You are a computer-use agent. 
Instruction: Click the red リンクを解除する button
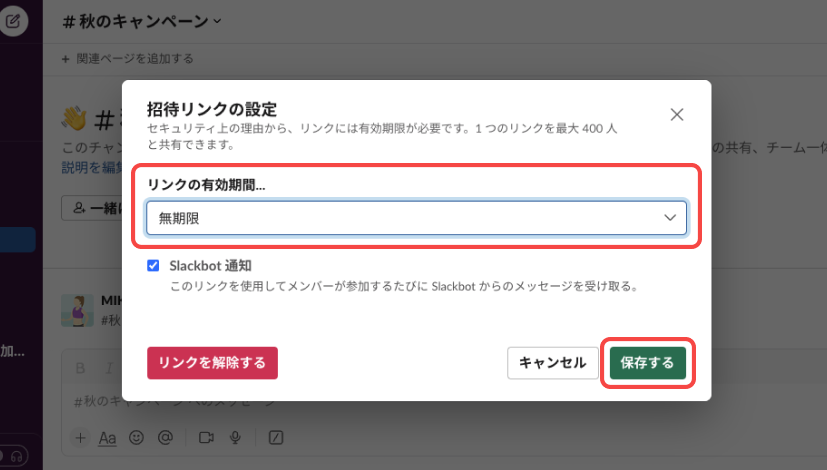[212, 362]
